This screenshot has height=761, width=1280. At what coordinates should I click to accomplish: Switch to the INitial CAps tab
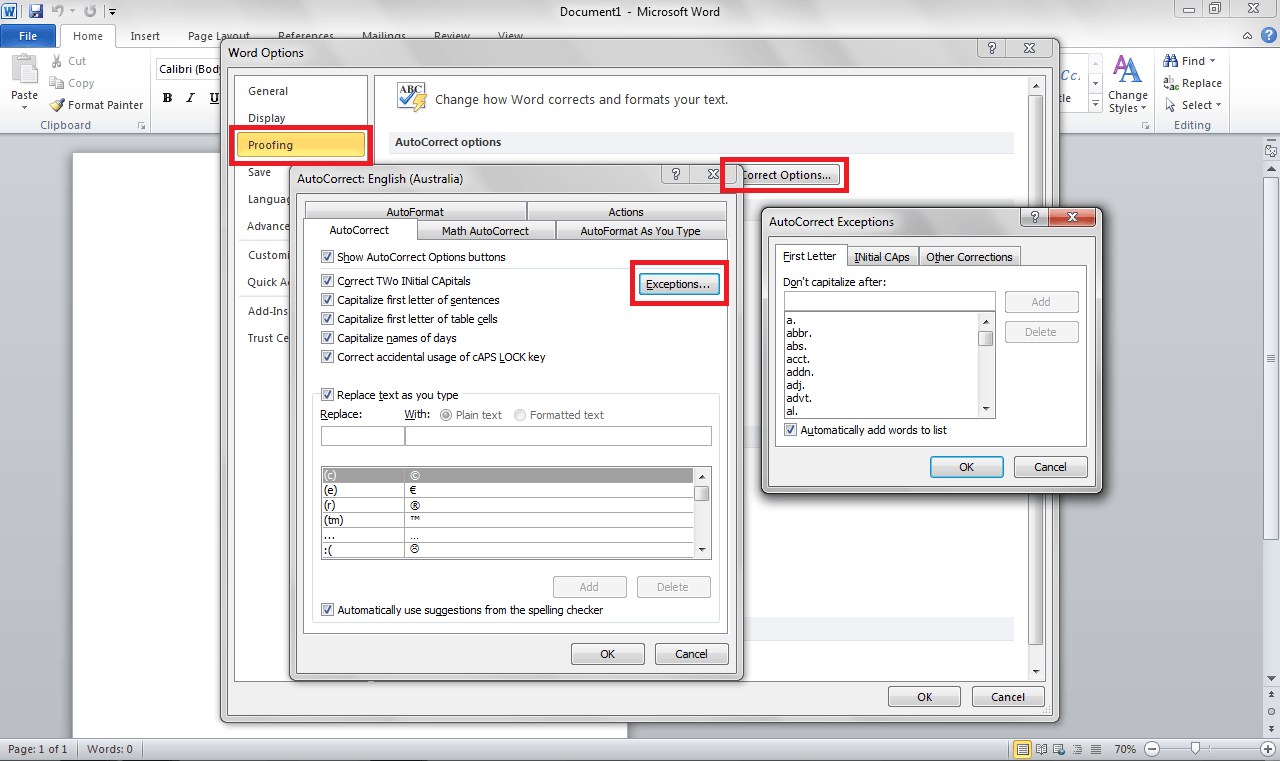pyautogui.click(x=882, y=257)
